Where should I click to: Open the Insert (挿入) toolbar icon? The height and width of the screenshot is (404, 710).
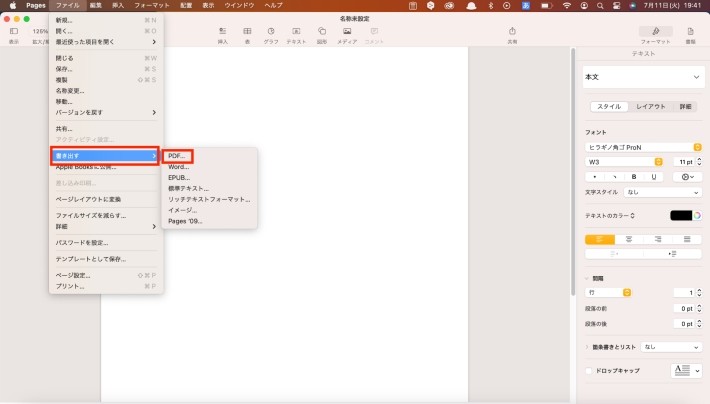click(x=223, y=31)
